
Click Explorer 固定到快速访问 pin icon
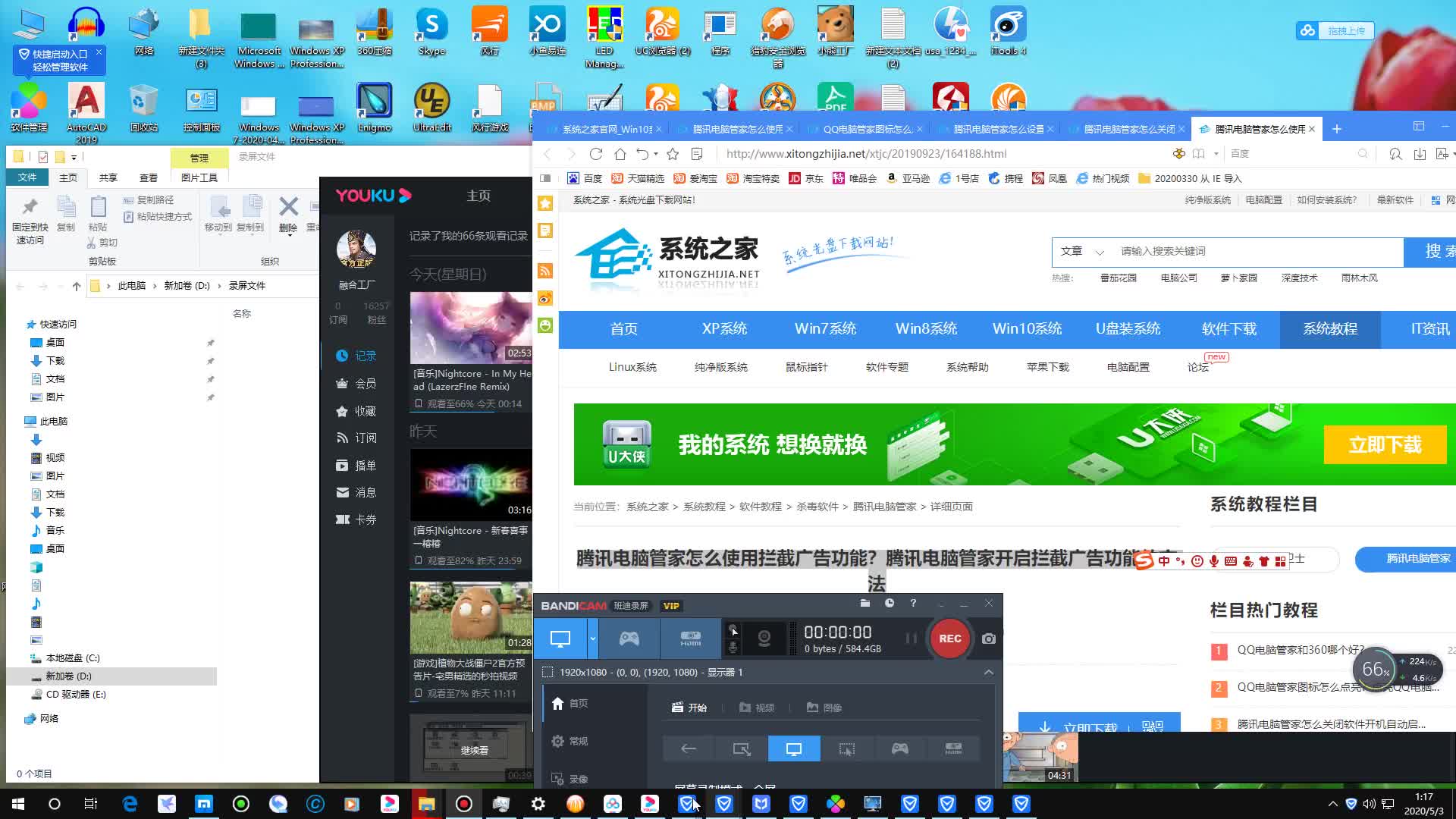pyautogui.click(x=30, y=220)
